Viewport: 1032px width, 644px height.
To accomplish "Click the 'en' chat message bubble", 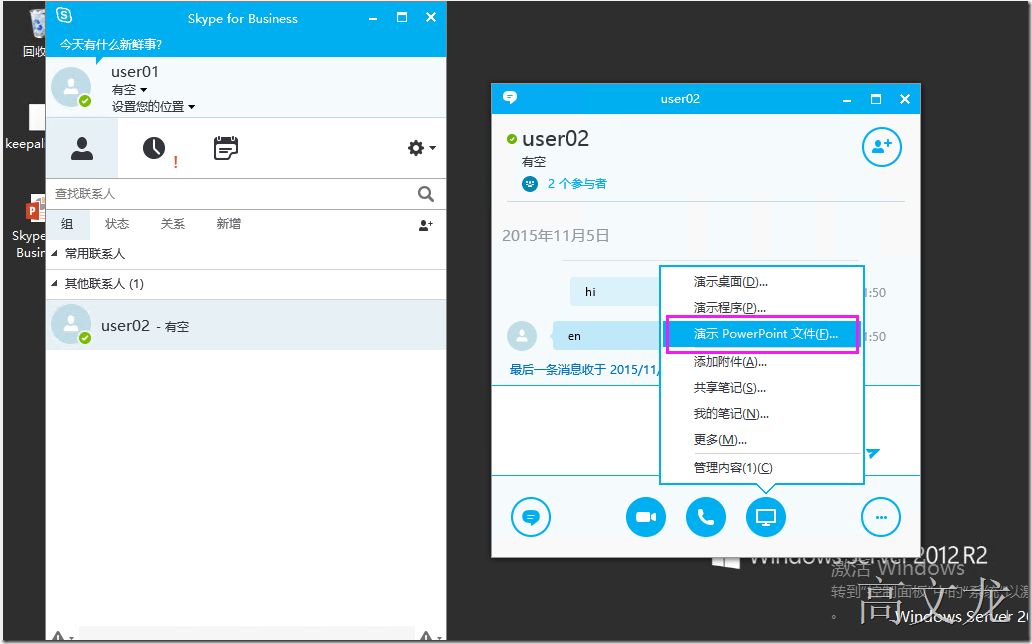I will (x=607, y=336).
